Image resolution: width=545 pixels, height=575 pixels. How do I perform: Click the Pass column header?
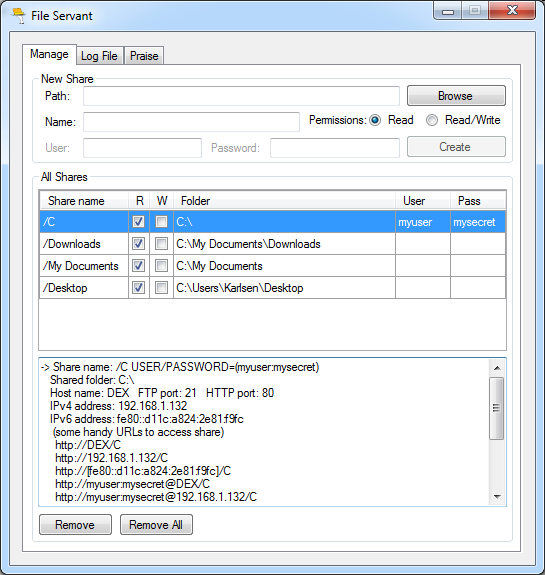478,201
